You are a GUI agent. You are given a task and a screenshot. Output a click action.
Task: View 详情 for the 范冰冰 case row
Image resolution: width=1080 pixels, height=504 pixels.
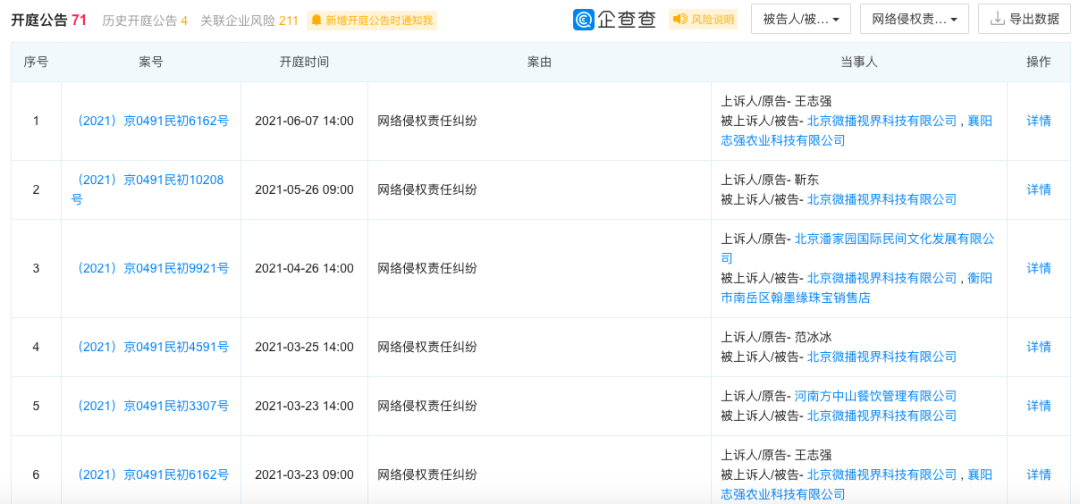tap(1039, 347)
